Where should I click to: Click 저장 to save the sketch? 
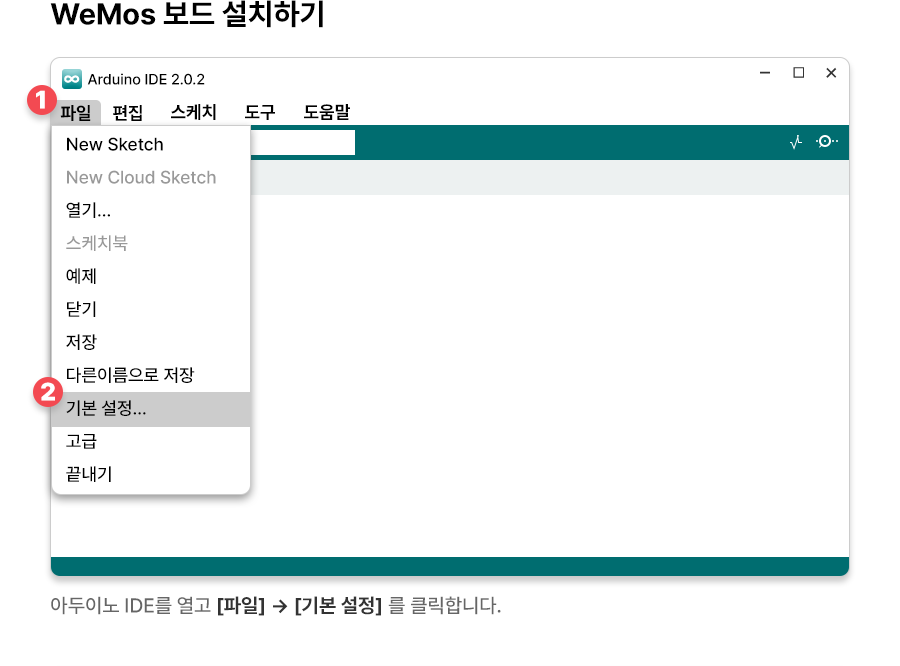(x=81, y=342)
